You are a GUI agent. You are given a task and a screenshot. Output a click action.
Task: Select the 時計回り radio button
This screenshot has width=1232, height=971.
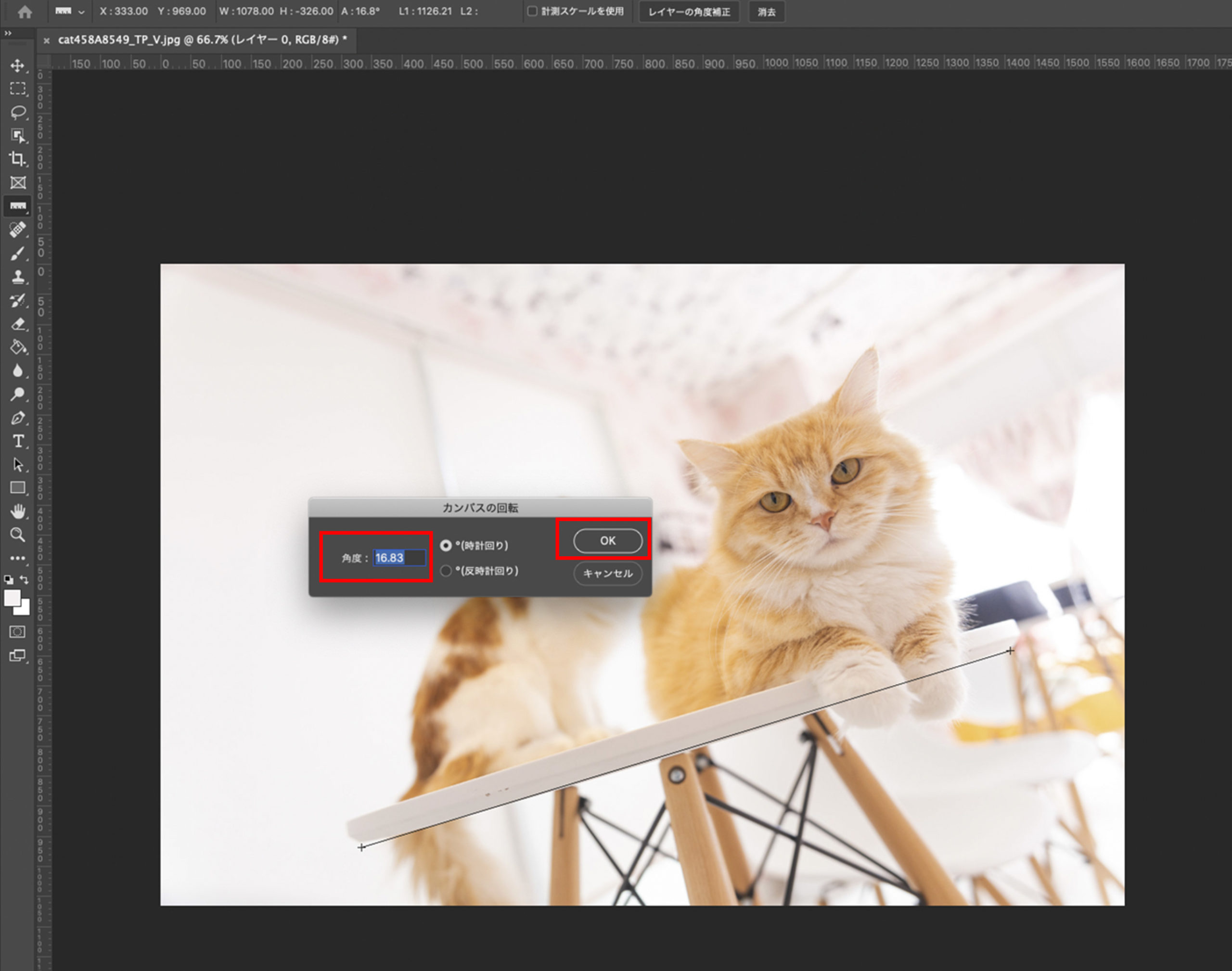[446, 546]
